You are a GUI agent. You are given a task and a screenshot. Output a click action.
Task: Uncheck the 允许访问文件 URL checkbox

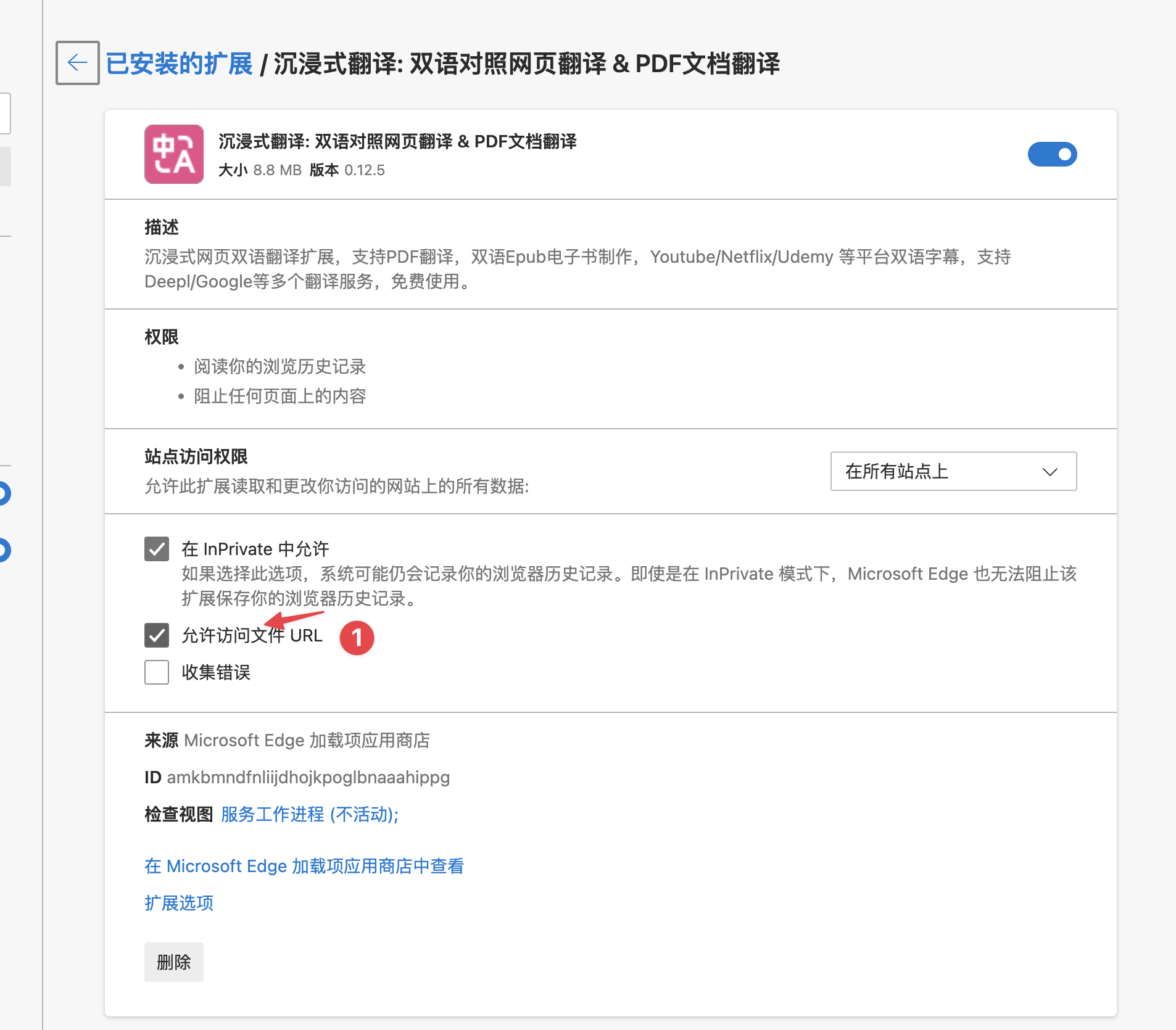click(157, 635)
